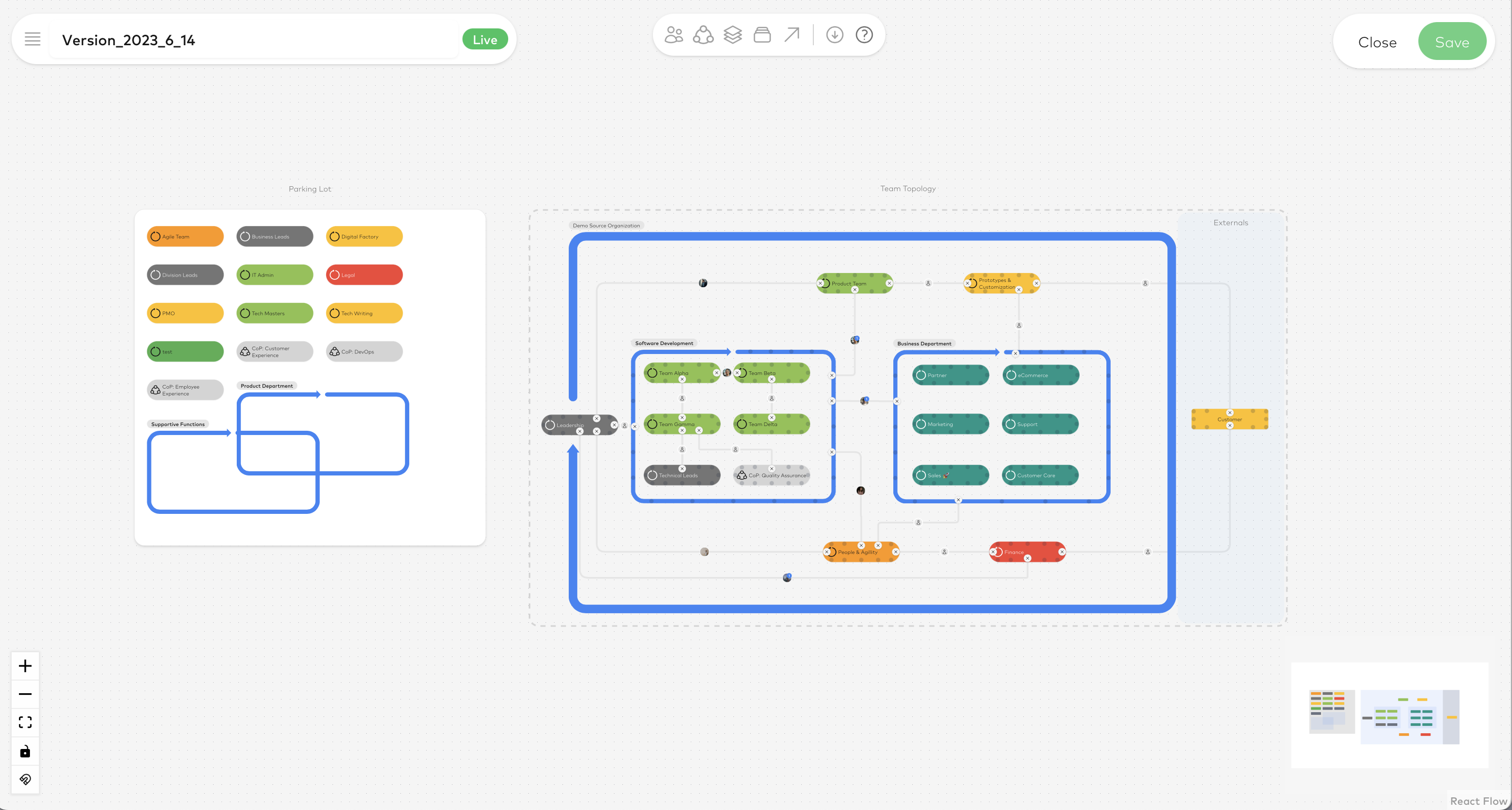Click the download icon
The width and height of the screenshot is (1512, 810).
tap(835, 35)
